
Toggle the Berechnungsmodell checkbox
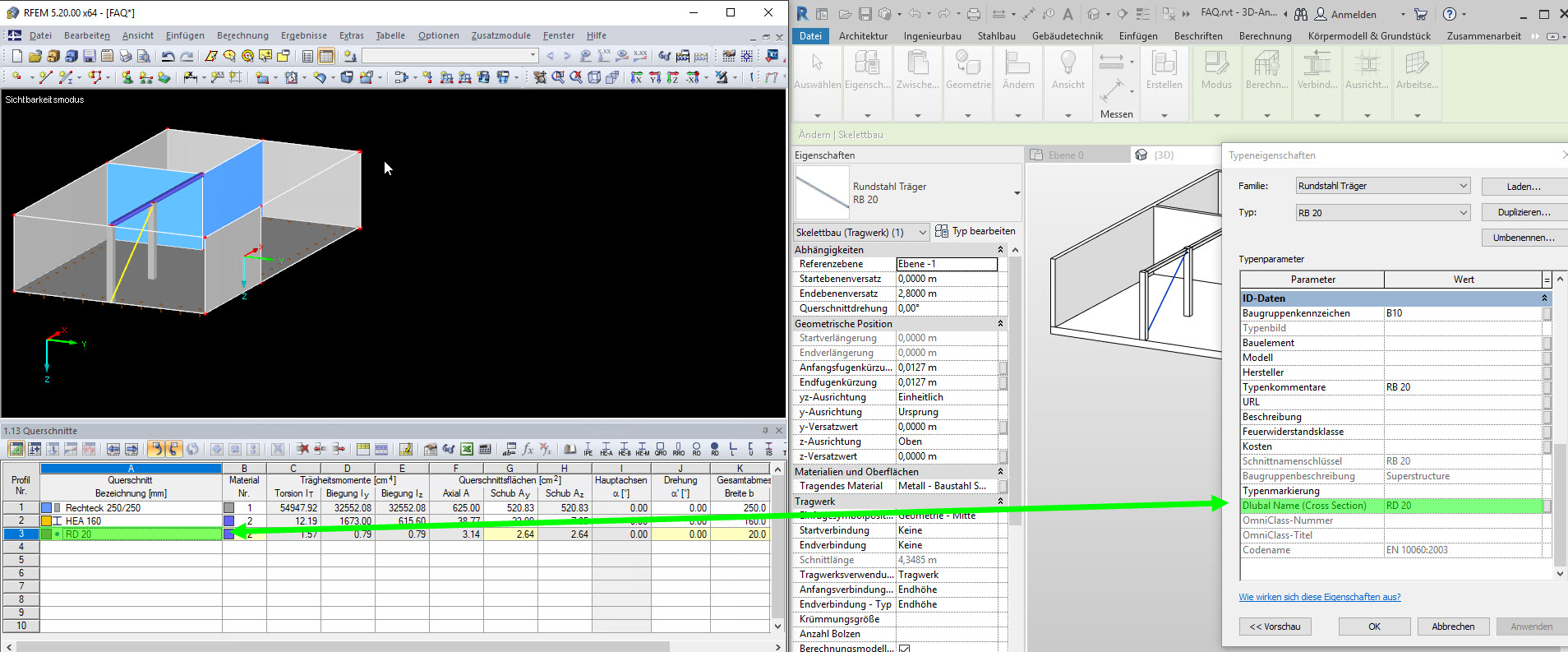coord(904,649)
